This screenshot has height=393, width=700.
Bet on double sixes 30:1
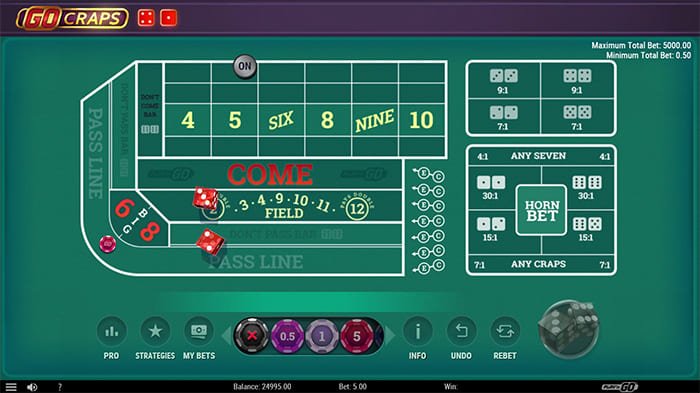(x=587, y=188)
